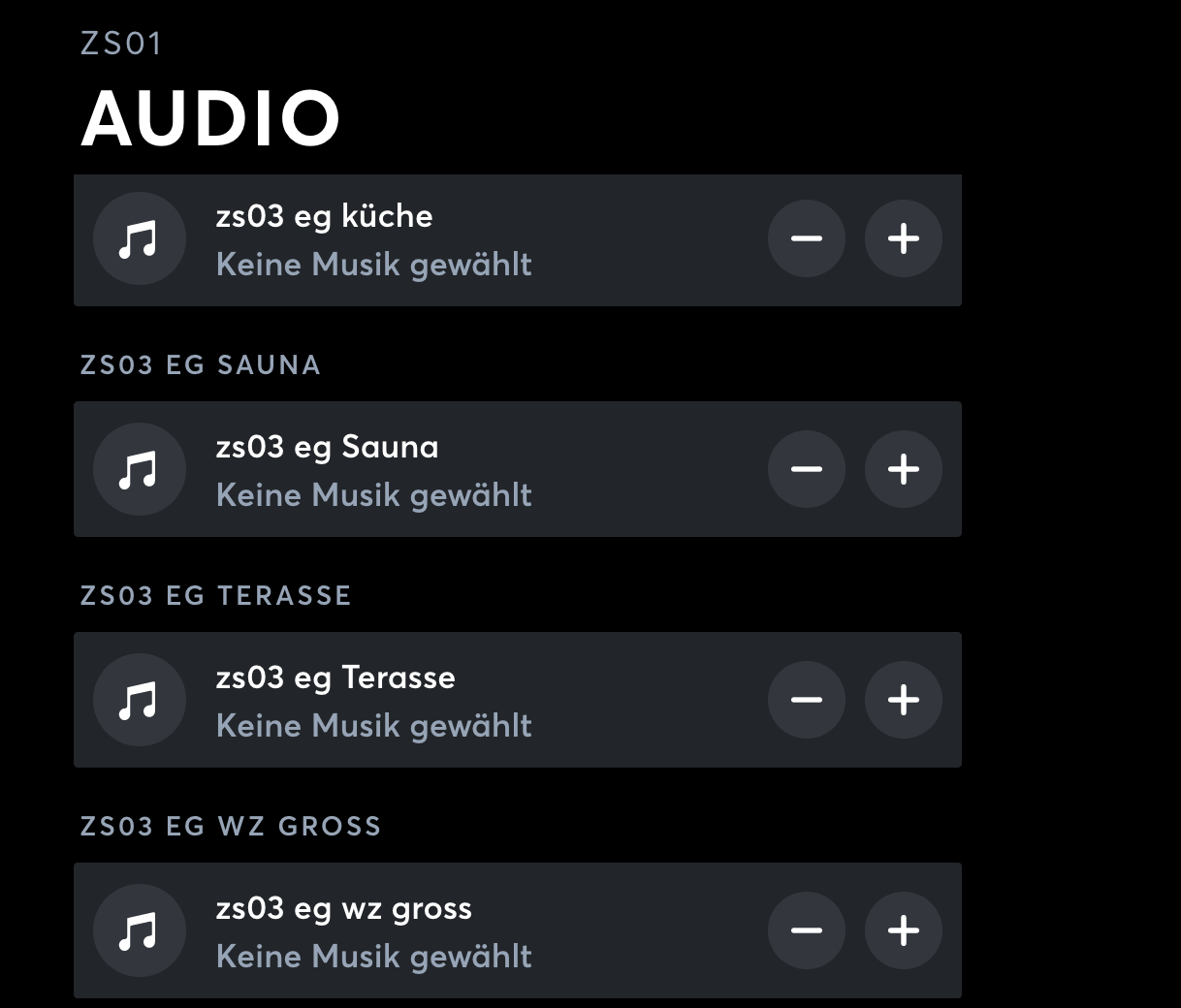Click the ZS03 EG TERASSE section header
This screenshot has height=1008, width=1181.
[x=215, y=596]
